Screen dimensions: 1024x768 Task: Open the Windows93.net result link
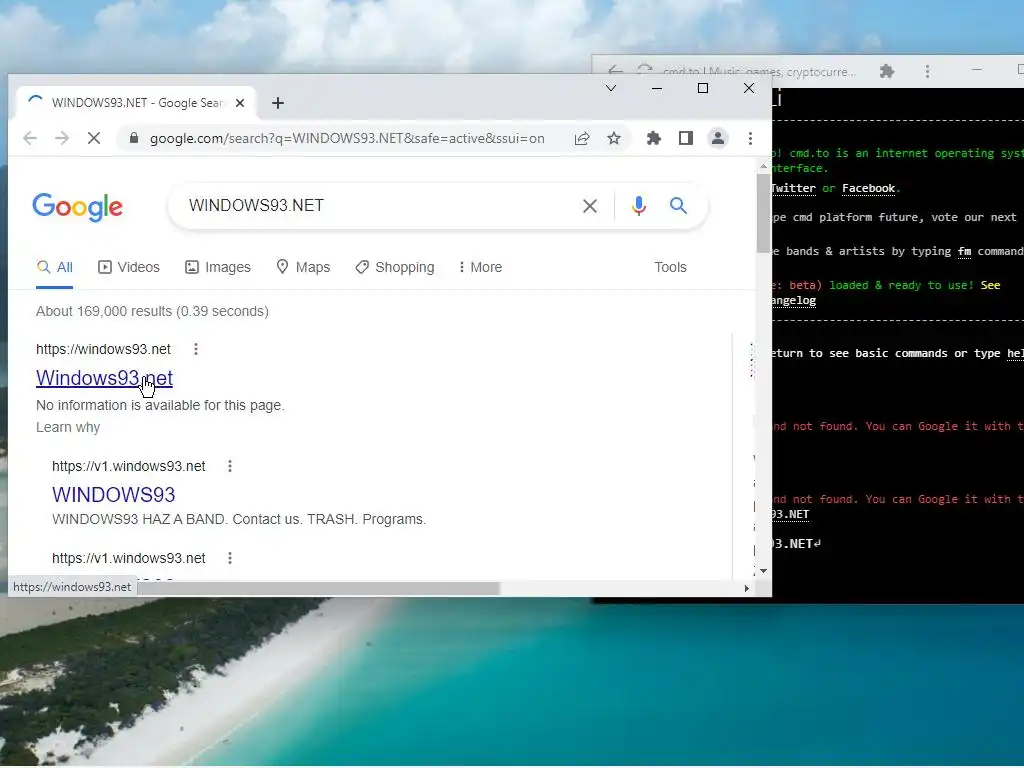104,378
